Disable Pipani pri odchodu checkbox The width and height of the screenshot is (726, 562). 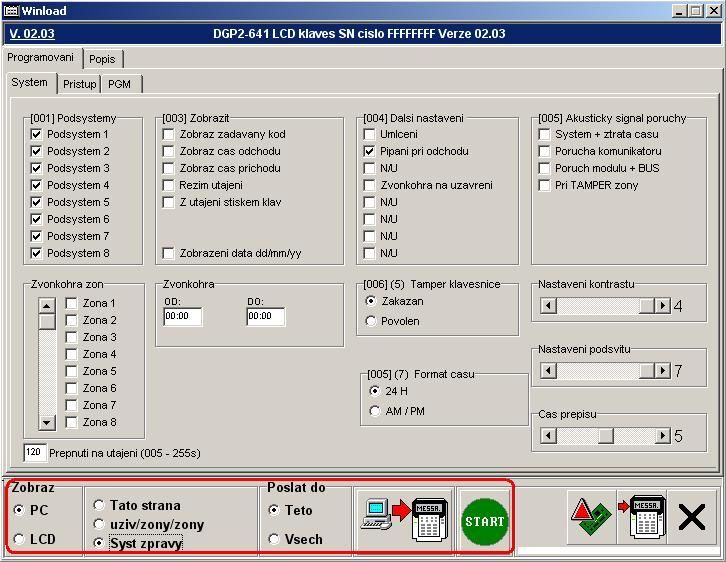(x=370, y=152)
